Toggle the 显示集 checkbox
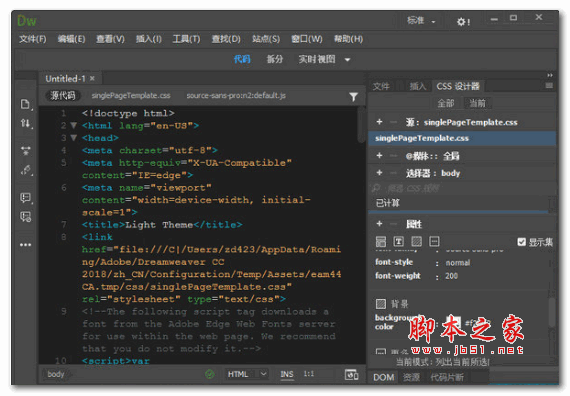Image resolution: width=570 pixels, height=396 pixels. [x=522, y=242]
